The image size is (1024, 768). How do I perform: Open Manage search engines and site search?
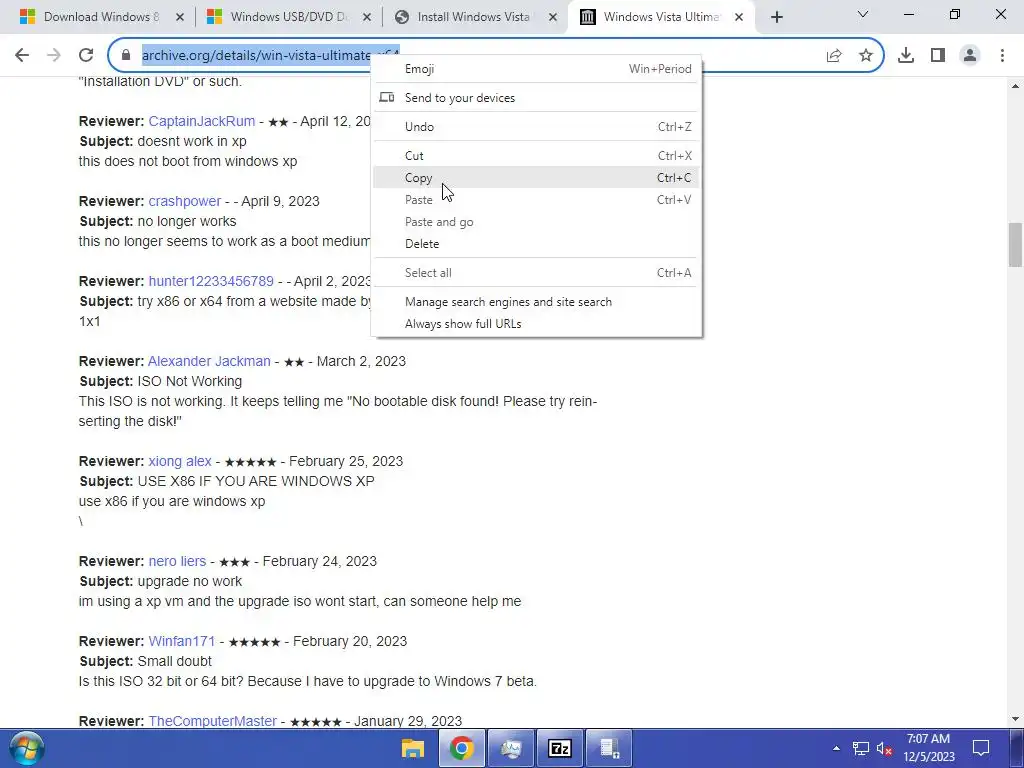(x=537, y=302)
